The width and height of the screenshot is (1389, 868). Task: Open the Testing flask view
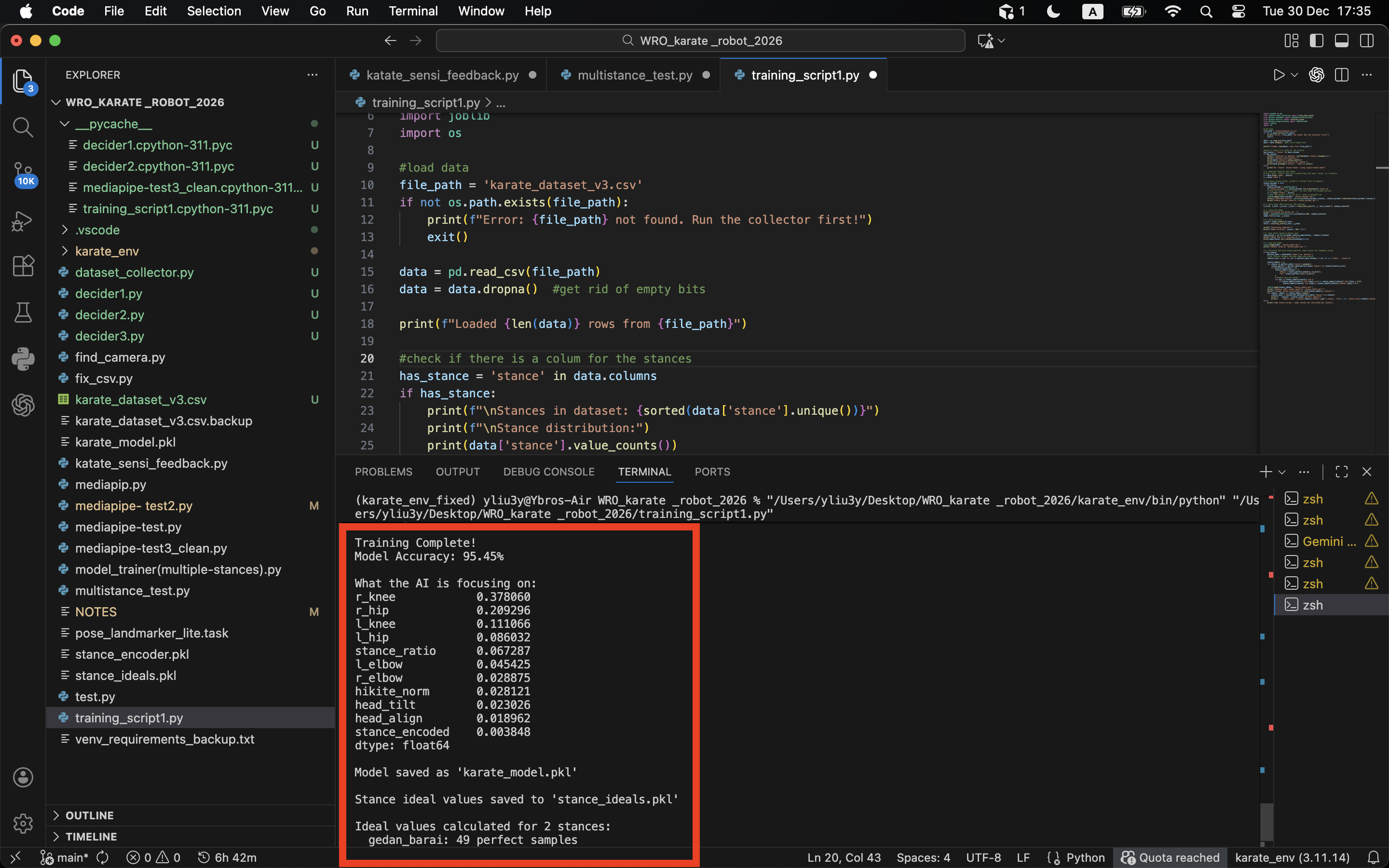[x=23, y=312]
